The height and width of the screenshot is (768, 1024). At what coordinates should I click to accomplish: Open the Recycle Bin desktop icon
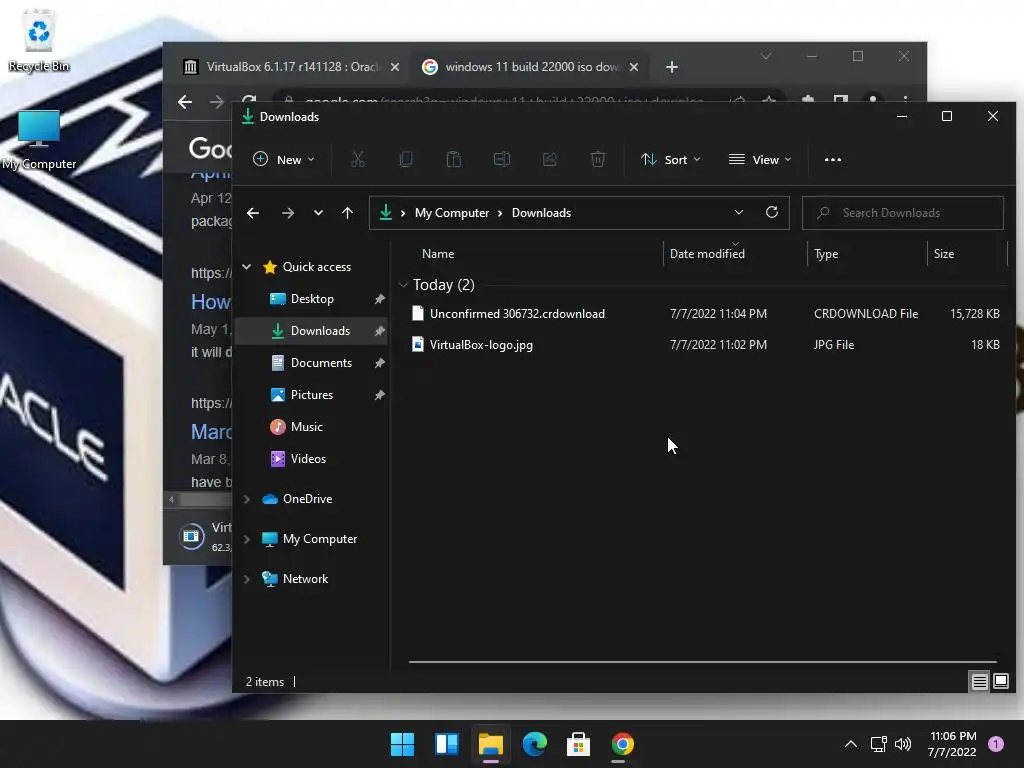coord(39,40)
